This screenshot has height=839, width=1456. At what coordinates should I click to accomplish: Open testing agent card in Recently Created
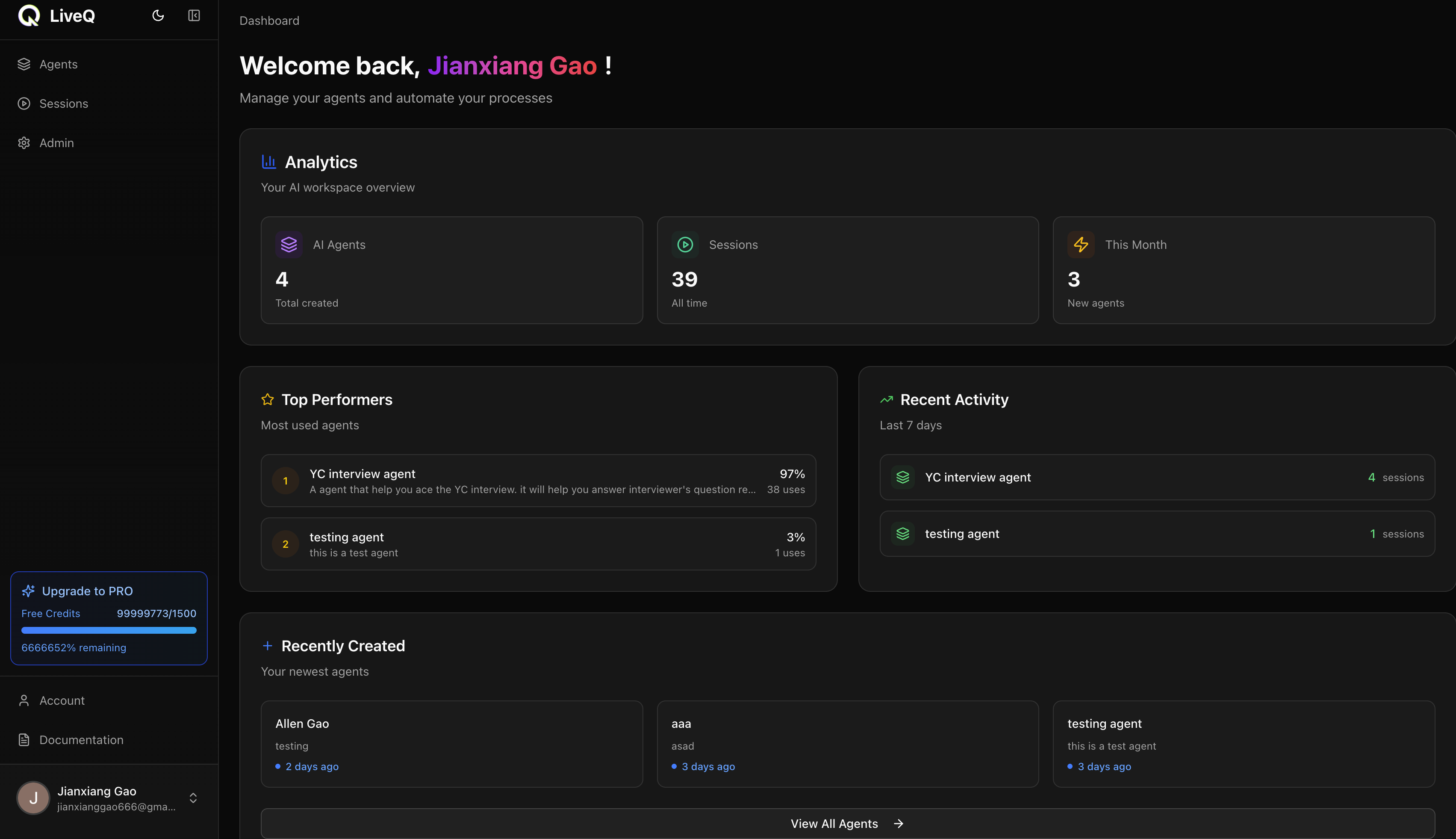(1244, 744)
